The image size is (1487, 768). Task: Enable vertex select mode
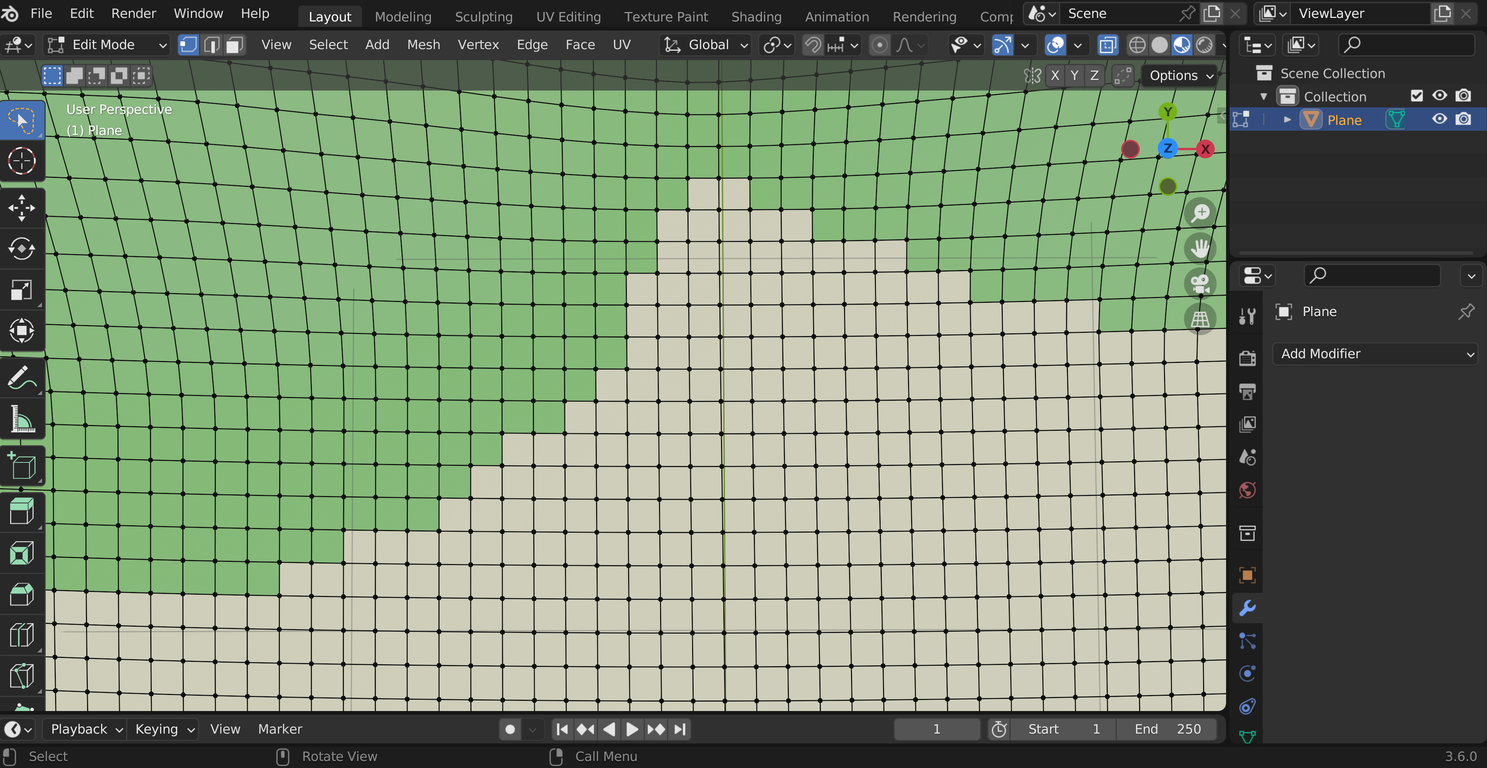click(188, 45)
